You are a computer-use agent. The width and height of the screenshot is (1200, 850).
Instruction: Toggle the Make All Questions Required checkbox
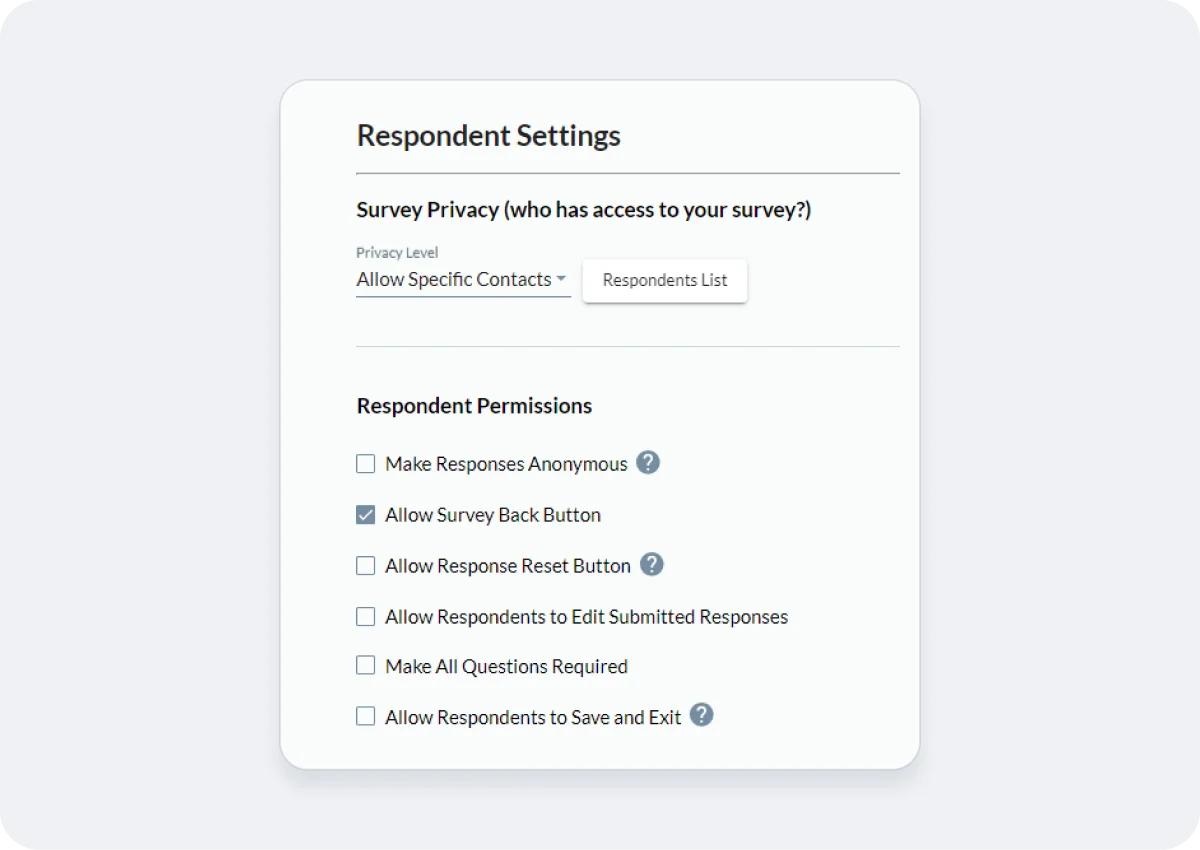click(x=366, y=666)
